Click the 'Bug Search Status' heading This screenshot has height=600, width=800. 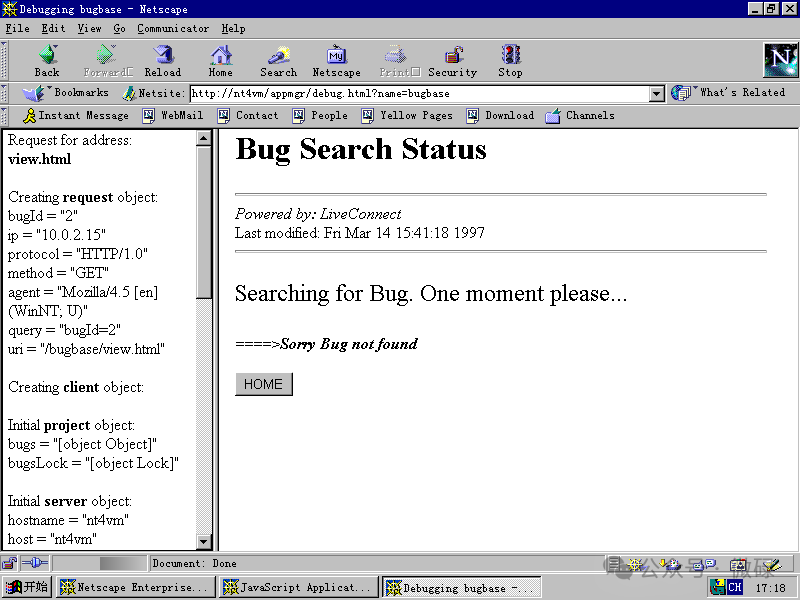pyautogui.click(x=361, y=149)
